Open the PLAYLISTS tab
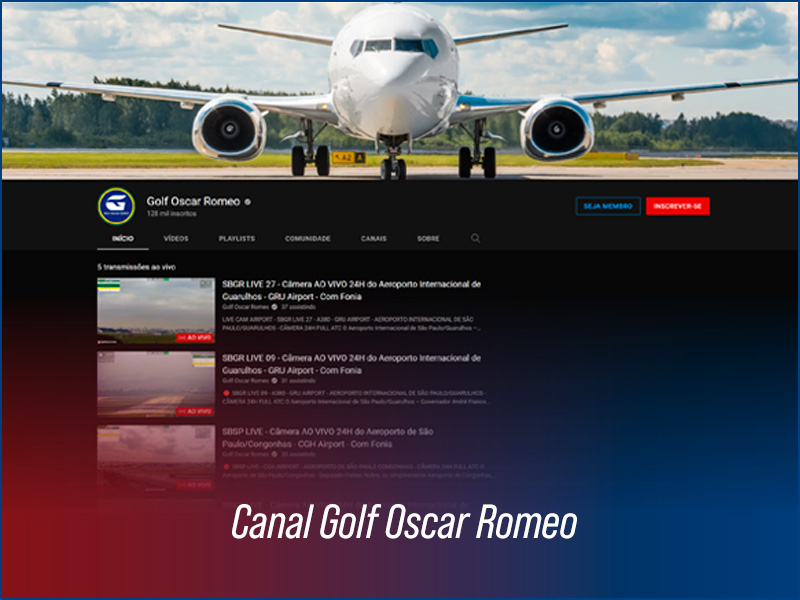This screenshot has height=600, width=800. [237, 238]
